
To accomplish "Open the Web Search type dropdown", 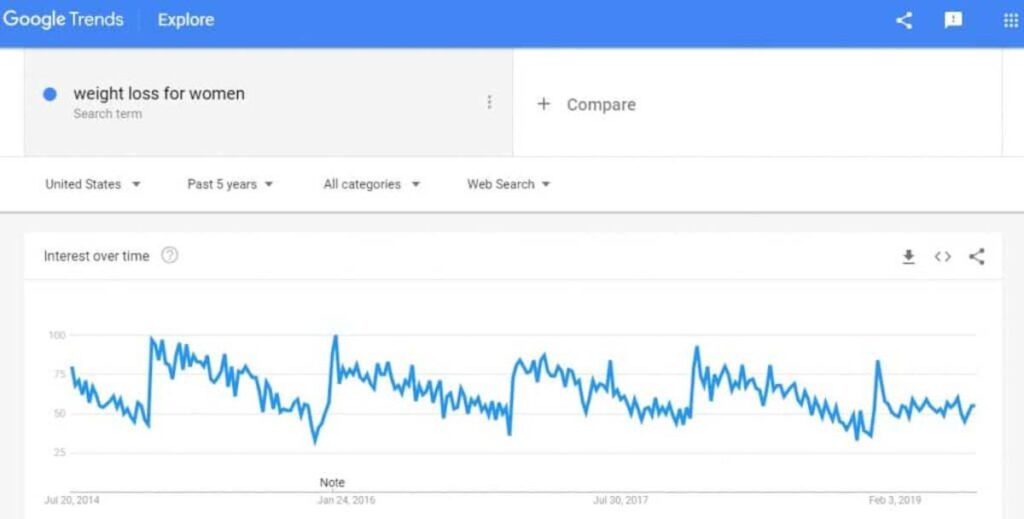I will click(509, 184).
